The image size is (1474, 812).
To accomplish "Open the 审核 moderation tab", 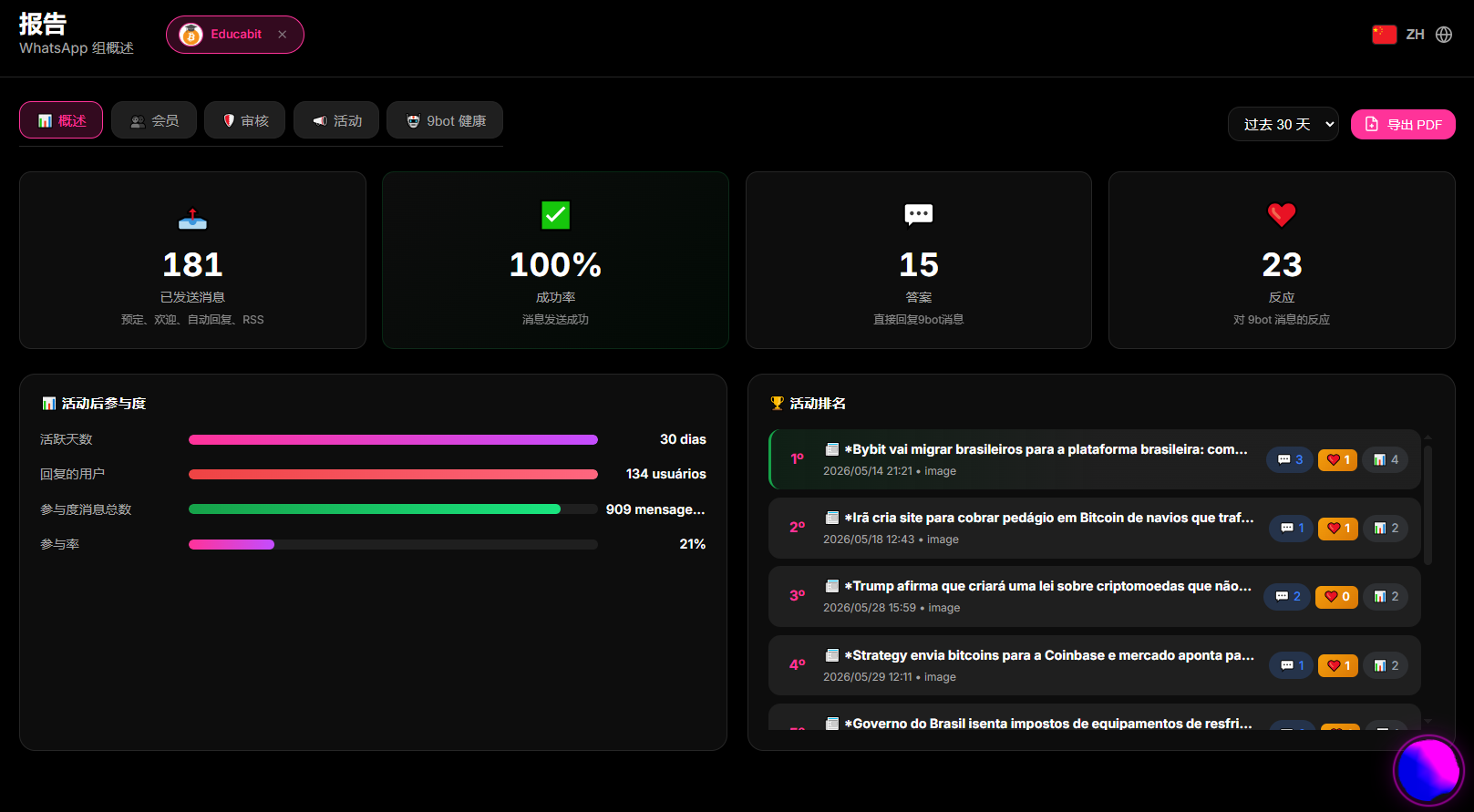I will coord(245,120).
